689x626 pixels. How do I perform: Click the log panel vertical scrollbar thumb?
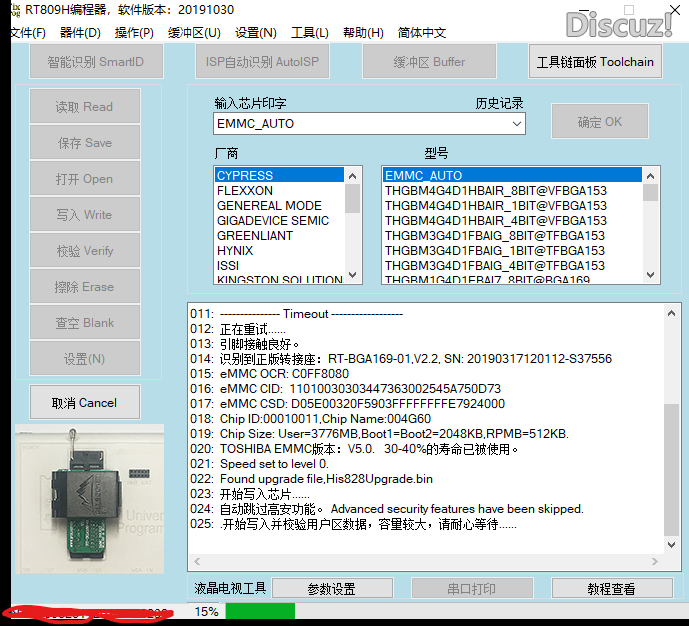(671, 470)
